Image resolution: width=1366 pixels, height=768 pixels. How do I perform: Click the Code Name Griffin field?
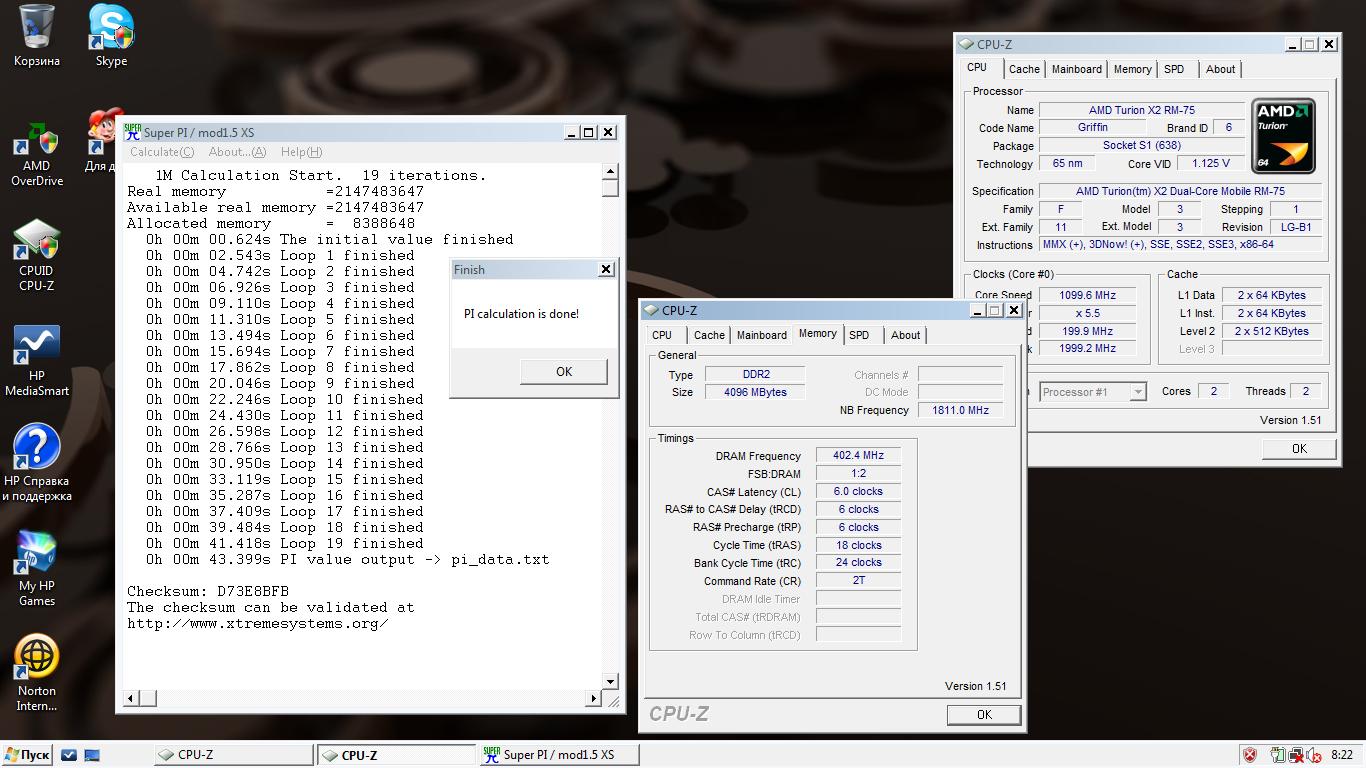1092,127
